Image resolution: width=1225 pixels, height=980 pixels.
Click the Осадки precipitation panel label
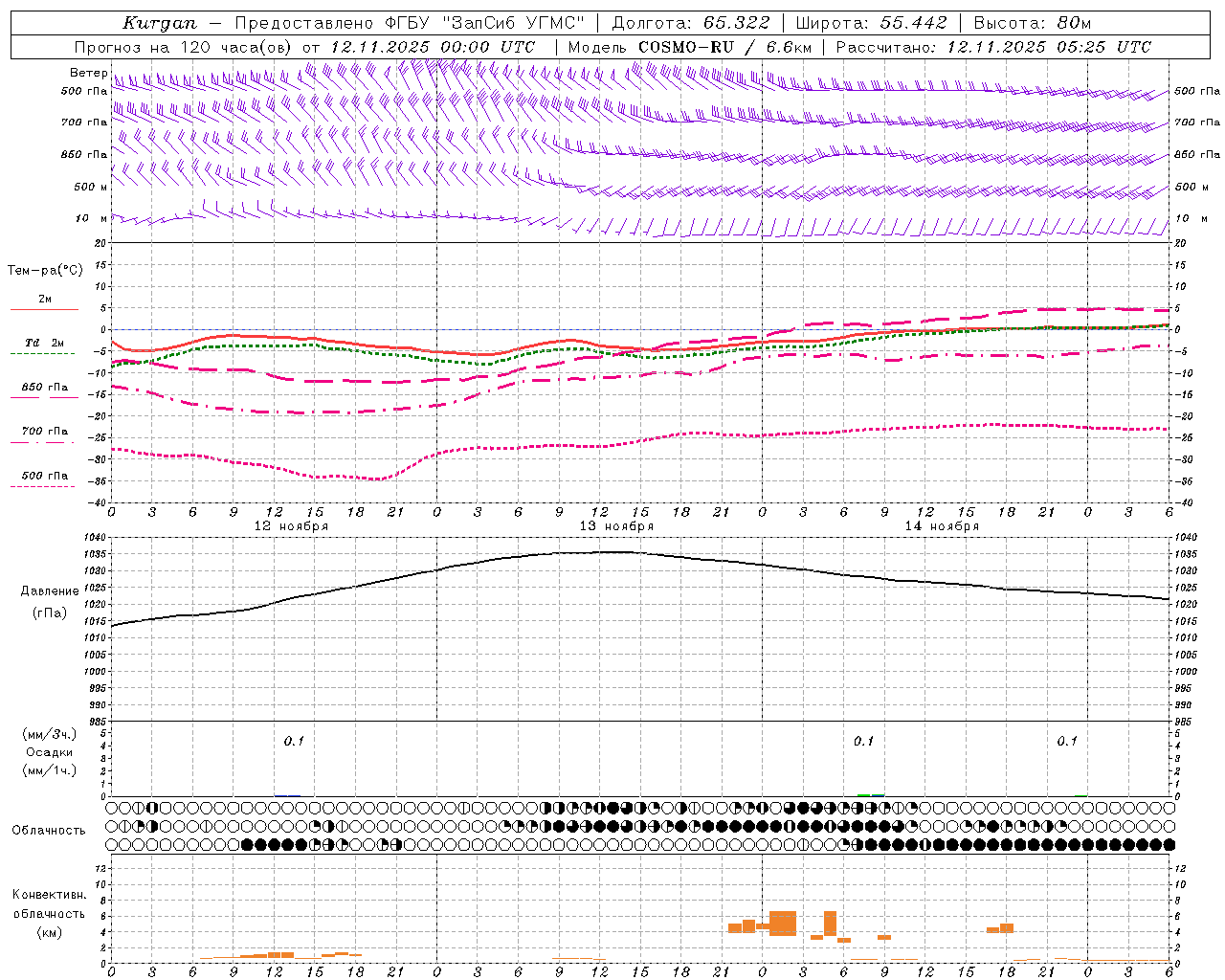(x=50, y=752)
